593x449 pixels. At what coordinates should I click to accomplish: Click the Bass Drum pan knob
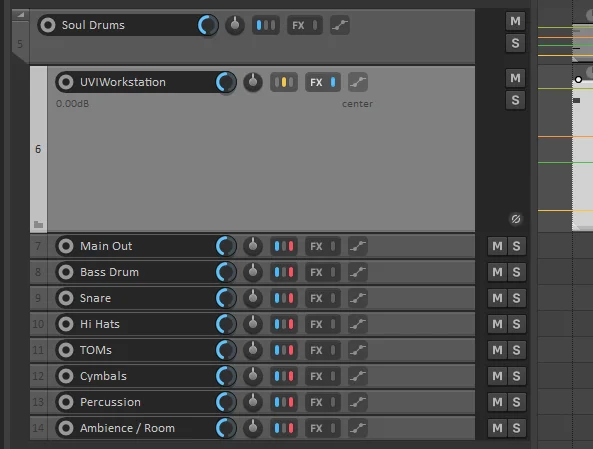tap(253, 272)
